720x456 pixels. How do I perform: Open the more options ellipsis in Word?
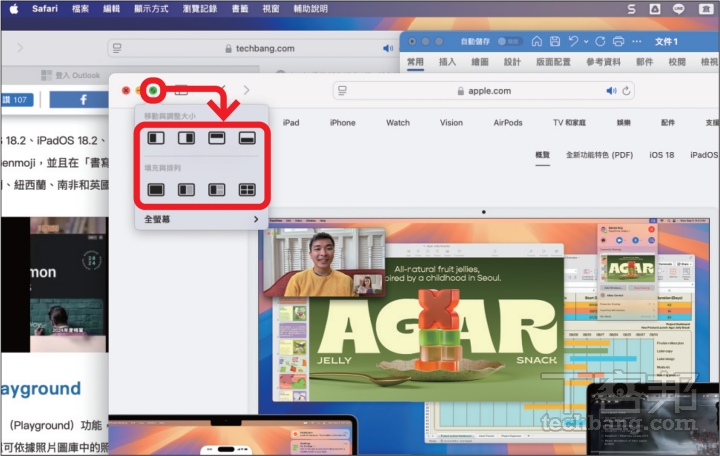636,41
